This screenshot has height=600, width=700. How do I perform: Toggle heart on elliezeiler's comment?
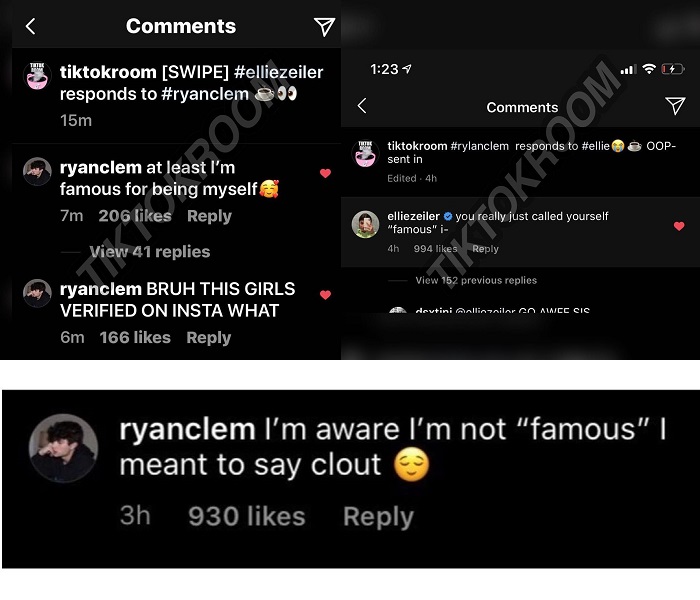[x=679, y=226]
